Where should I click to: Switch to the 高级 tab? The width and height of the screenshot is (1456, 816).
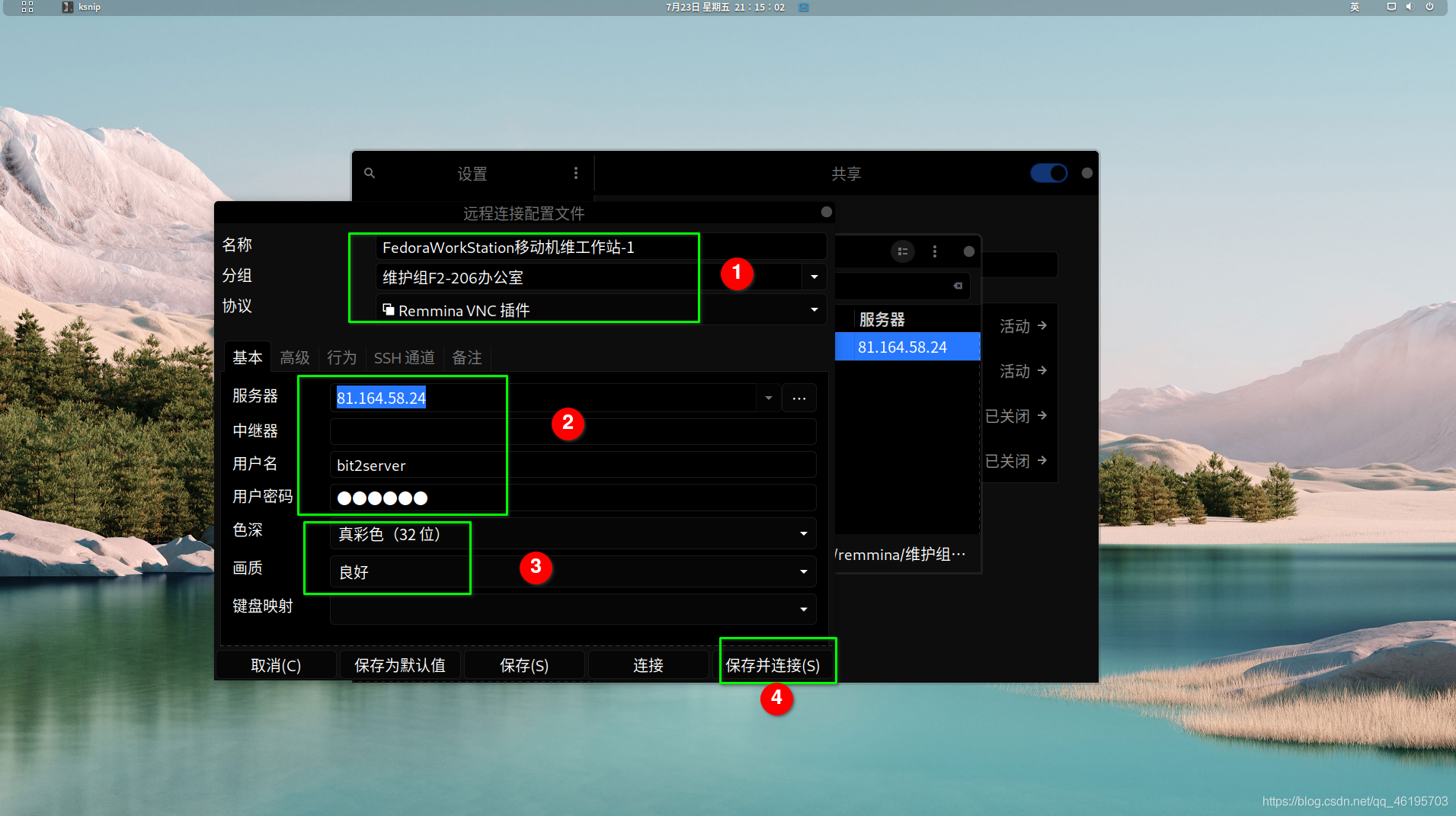pos(295,357)
